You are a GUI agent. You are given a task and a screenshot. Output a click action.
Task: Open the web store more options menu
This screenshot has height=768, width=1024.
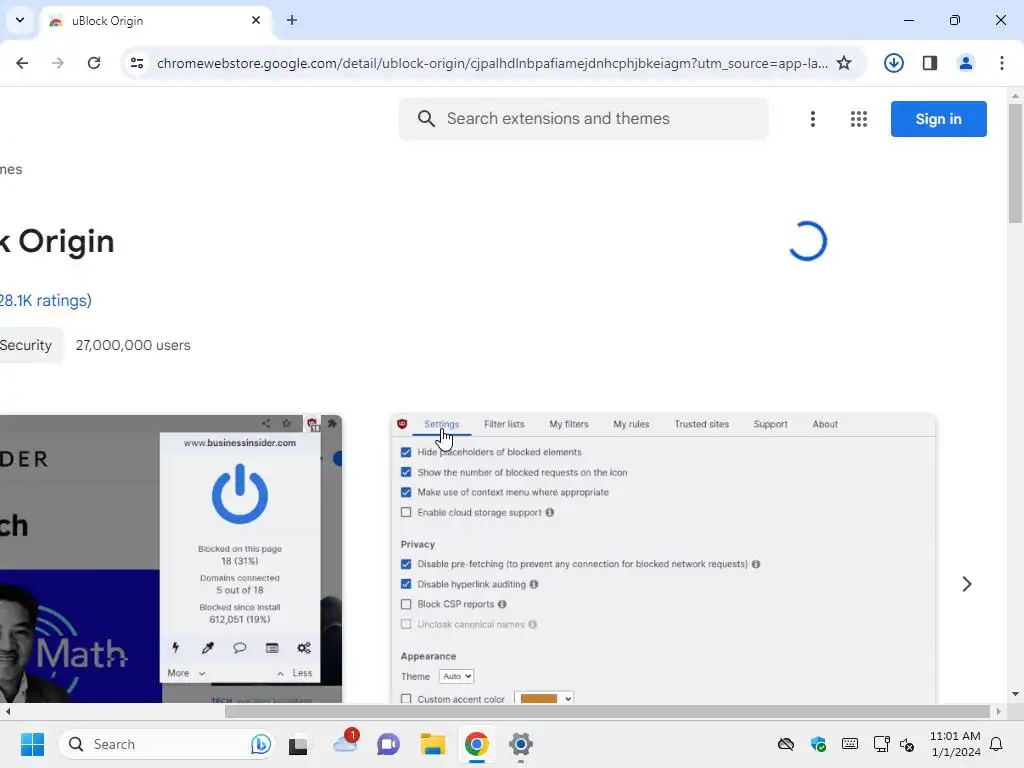[812, 119]
